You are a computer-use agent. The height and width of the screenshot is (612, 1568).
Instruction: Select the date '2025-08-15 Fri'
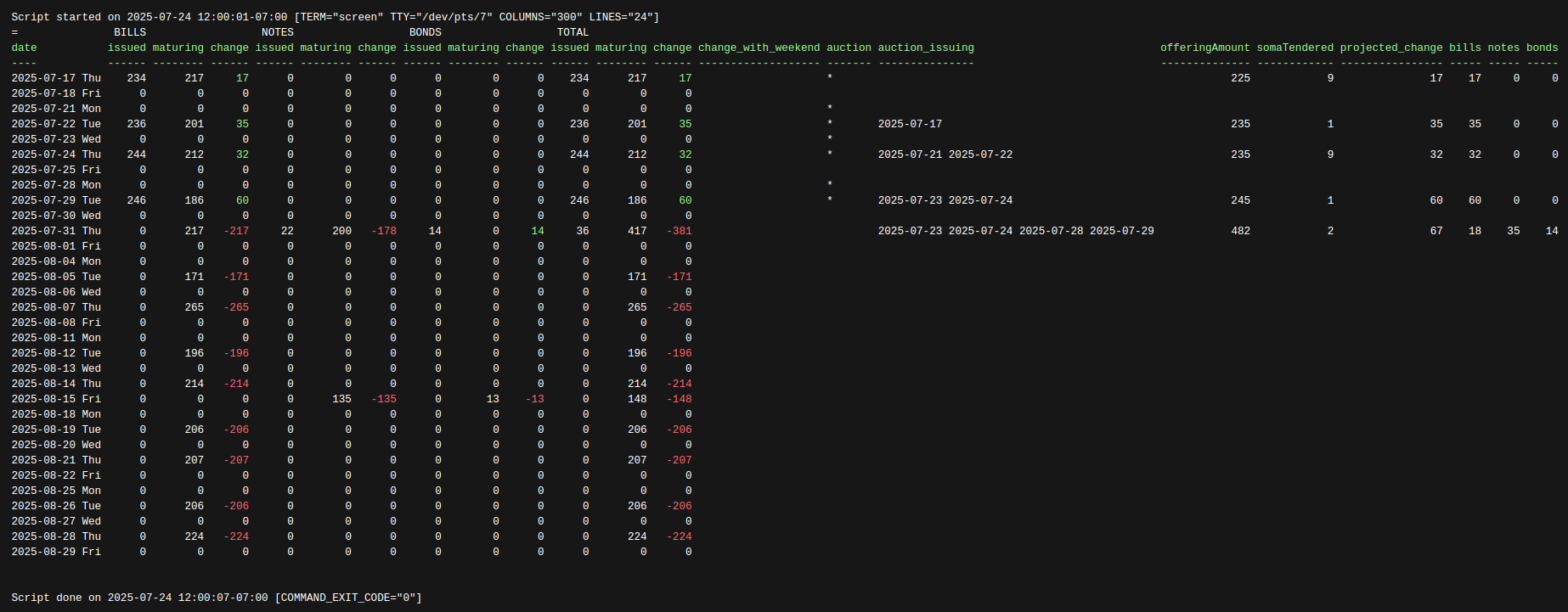click(56, 399)
